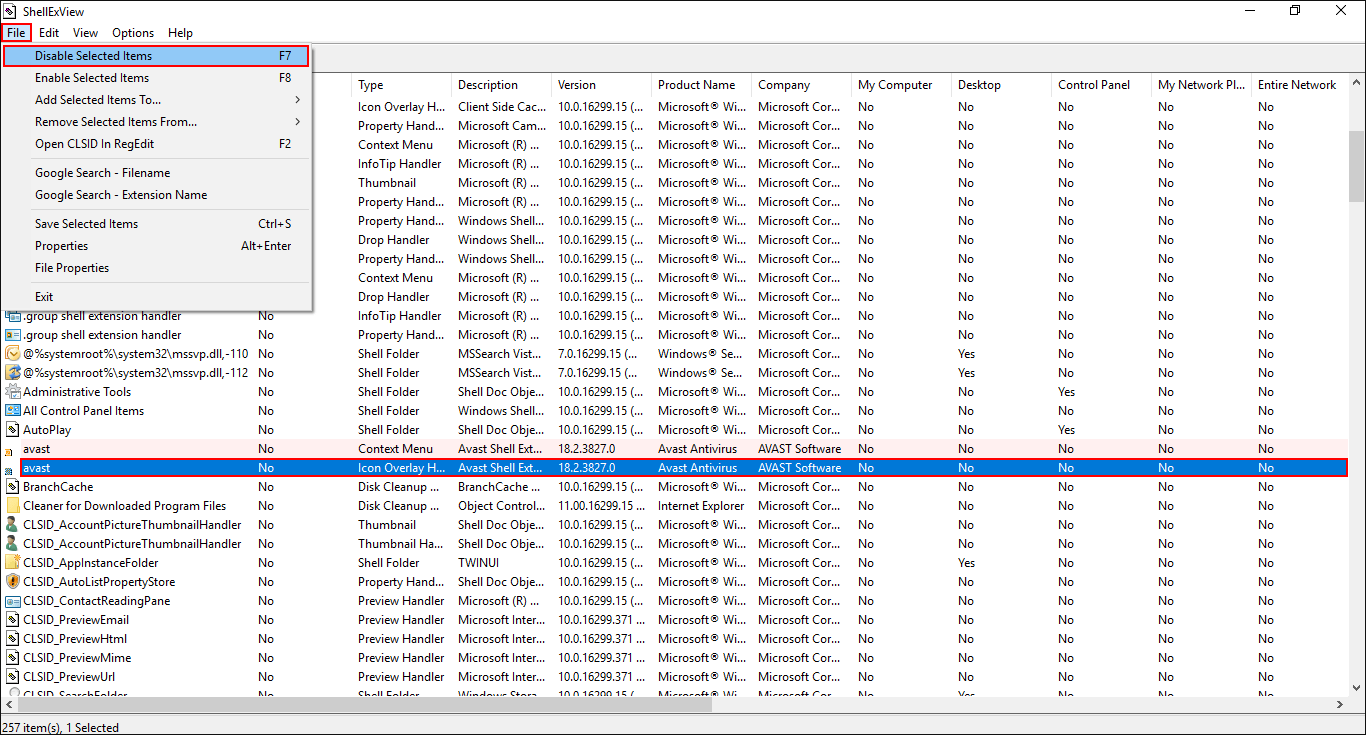Open the View menu
The width and height of the screenshot is (1366, 735).
(x=86, y=33)
